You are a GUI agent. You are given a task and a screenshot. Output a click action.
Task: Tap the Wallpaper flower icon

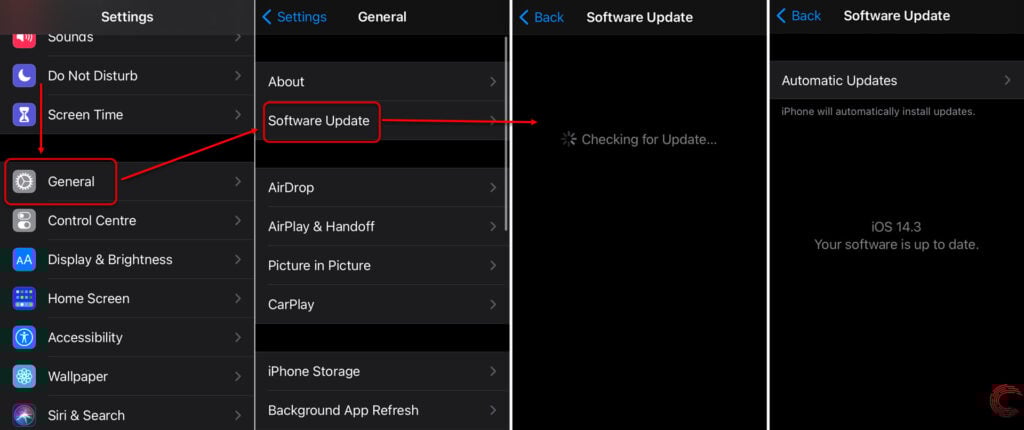tap(24, 376)
